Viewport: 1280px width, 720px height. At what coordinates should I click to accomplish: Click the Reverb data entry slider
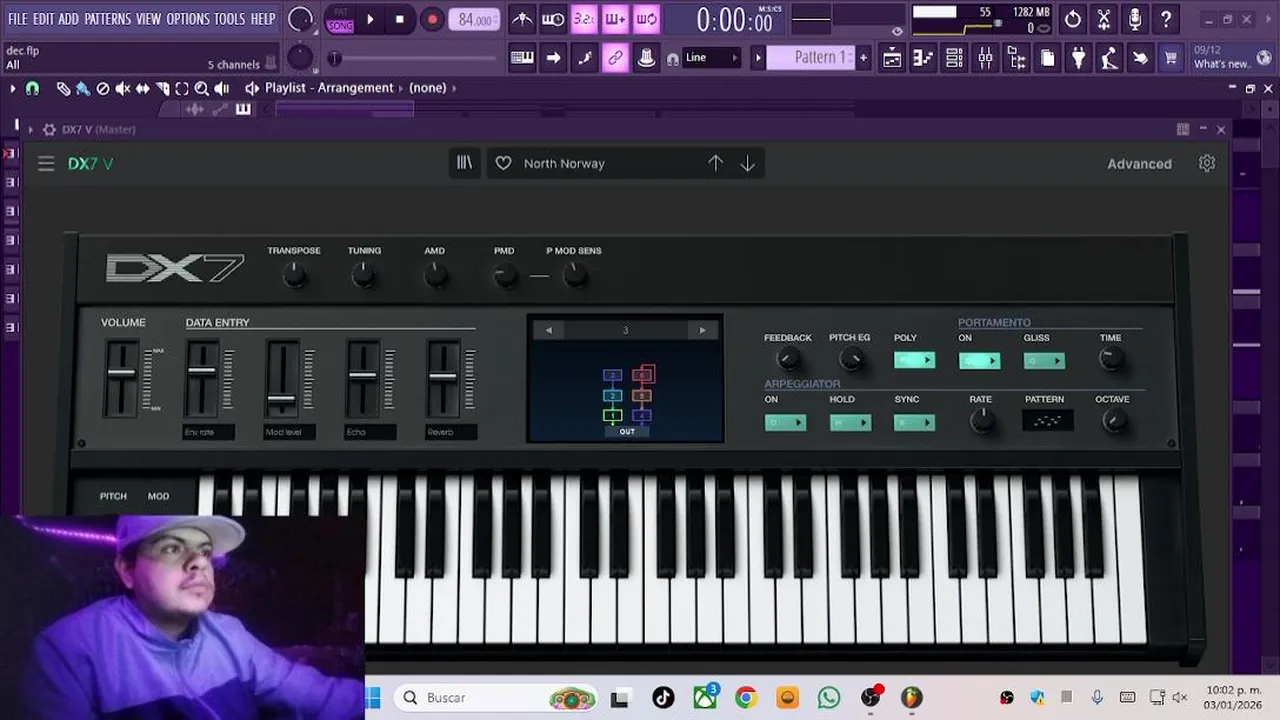[443, 379]
